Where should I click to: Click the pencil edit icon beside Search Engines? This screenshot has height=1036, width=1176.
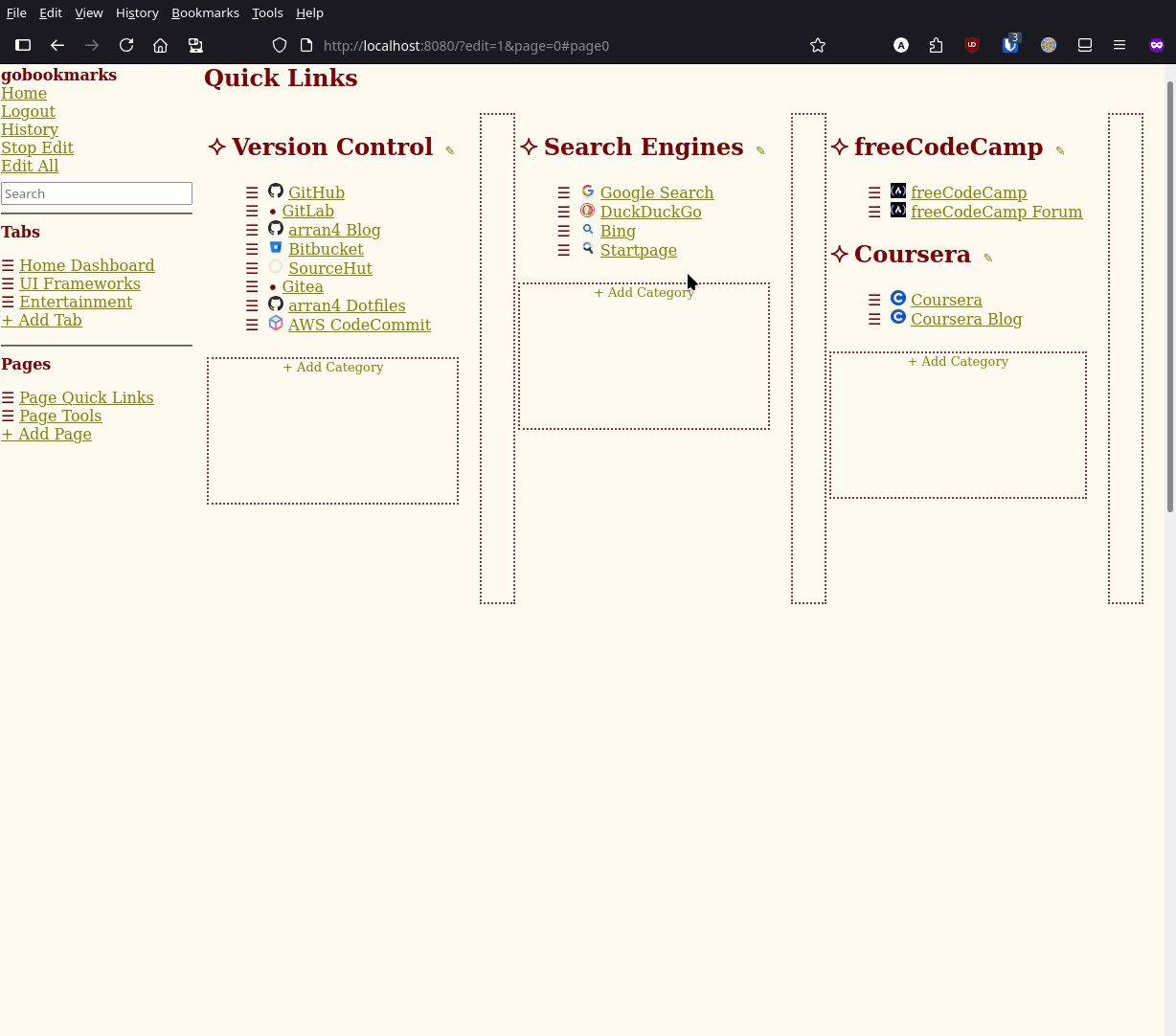click(x=760, y=150)
